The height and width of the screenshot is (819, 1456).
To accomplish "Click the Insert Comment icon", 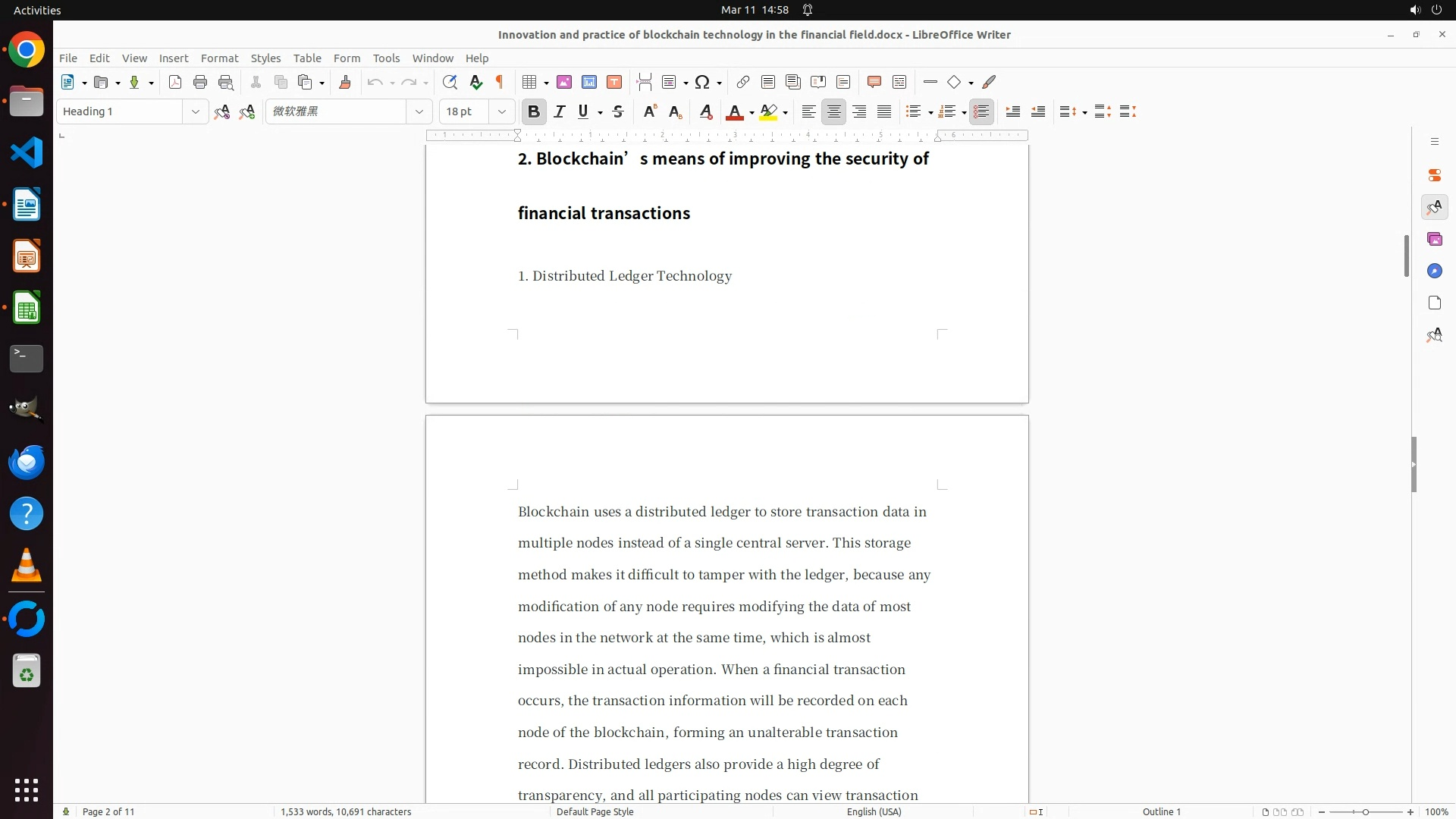I will [874, 82].
